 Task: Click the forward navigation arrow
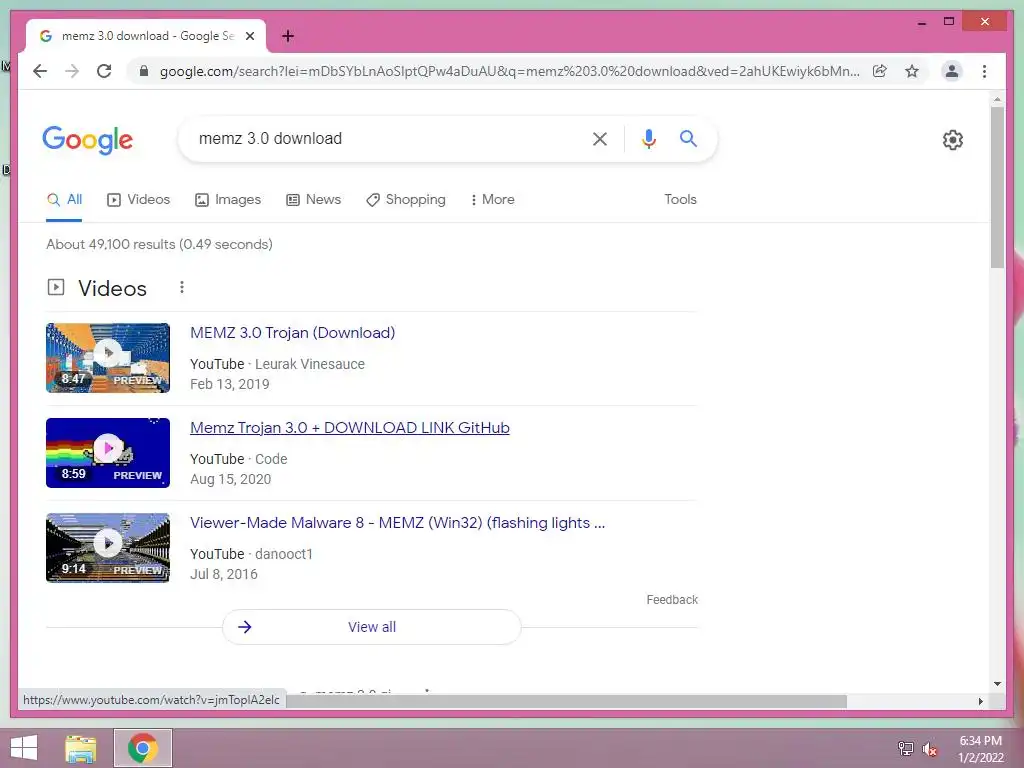tap(72, 71)
